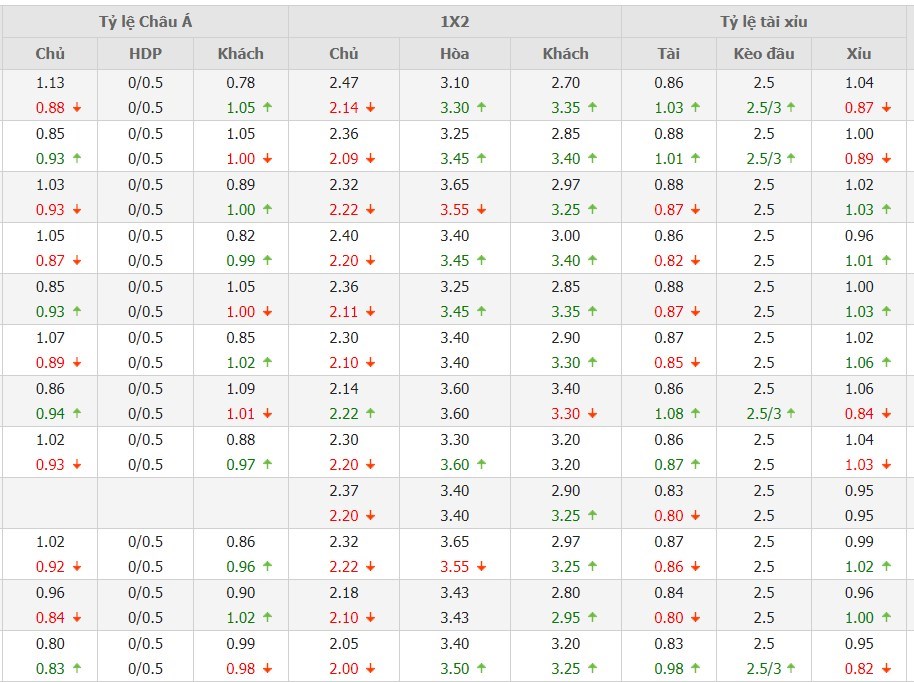Click the HDP column header

145,54
